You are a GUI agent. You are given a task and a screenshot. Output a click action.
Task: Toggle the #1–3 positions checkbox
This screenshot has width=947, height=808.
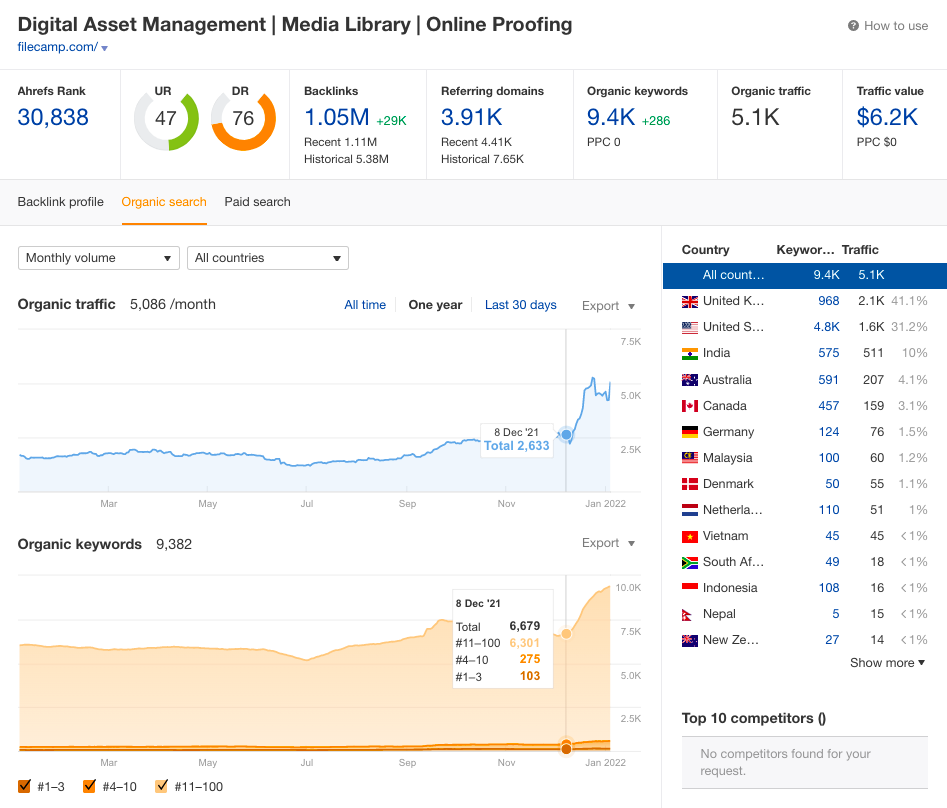24,786
